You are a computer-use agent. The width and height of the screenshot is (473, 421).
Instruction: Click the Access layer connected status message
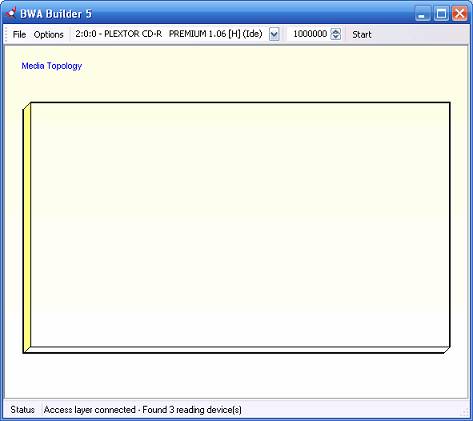(143, 410)
